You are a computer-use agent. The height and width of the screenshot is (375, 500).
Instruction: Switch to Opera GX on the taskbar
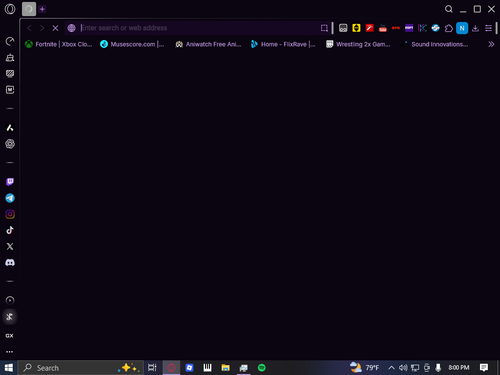click(171, 368)
